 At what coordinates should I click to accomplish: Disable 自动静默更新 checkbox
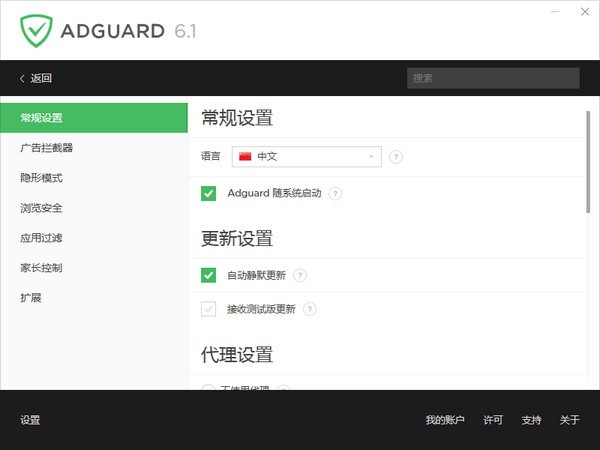[209, 275]
